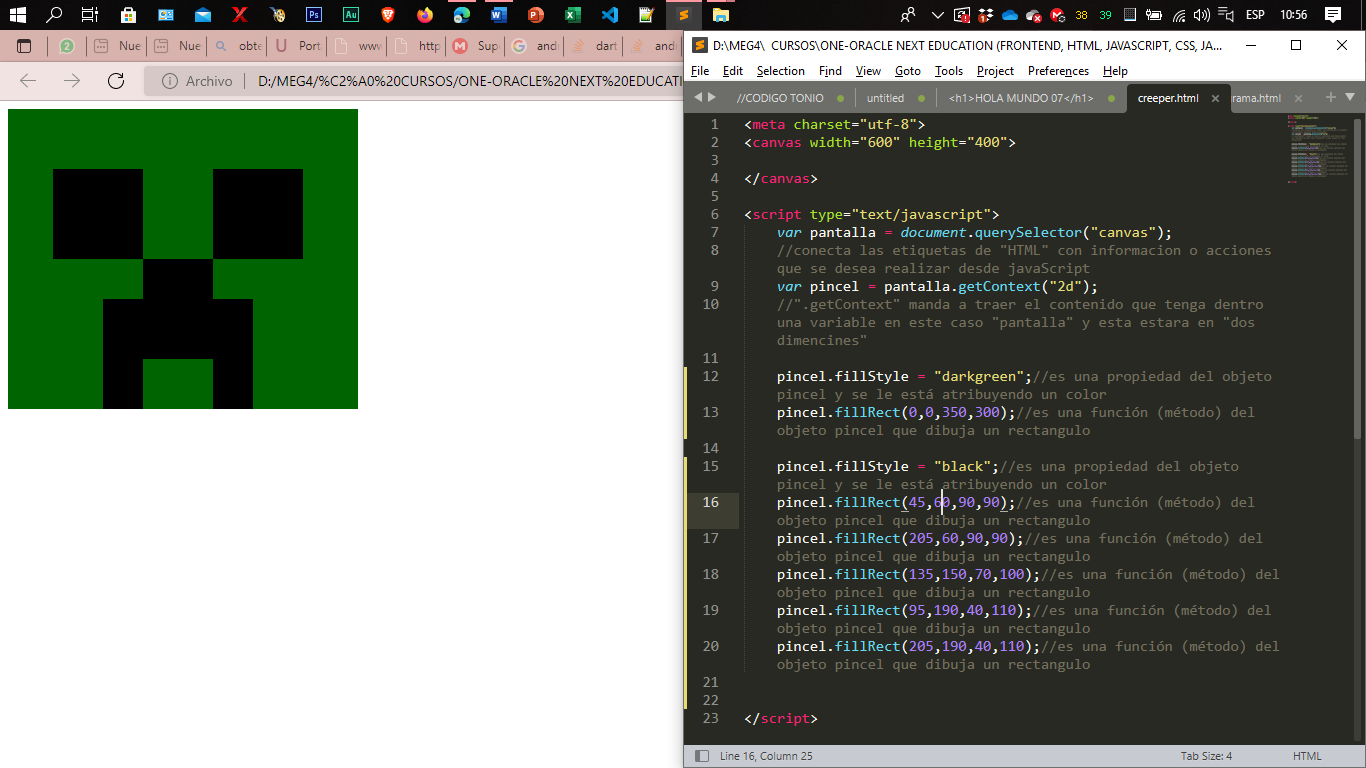Open the View menu

[868, 71]
